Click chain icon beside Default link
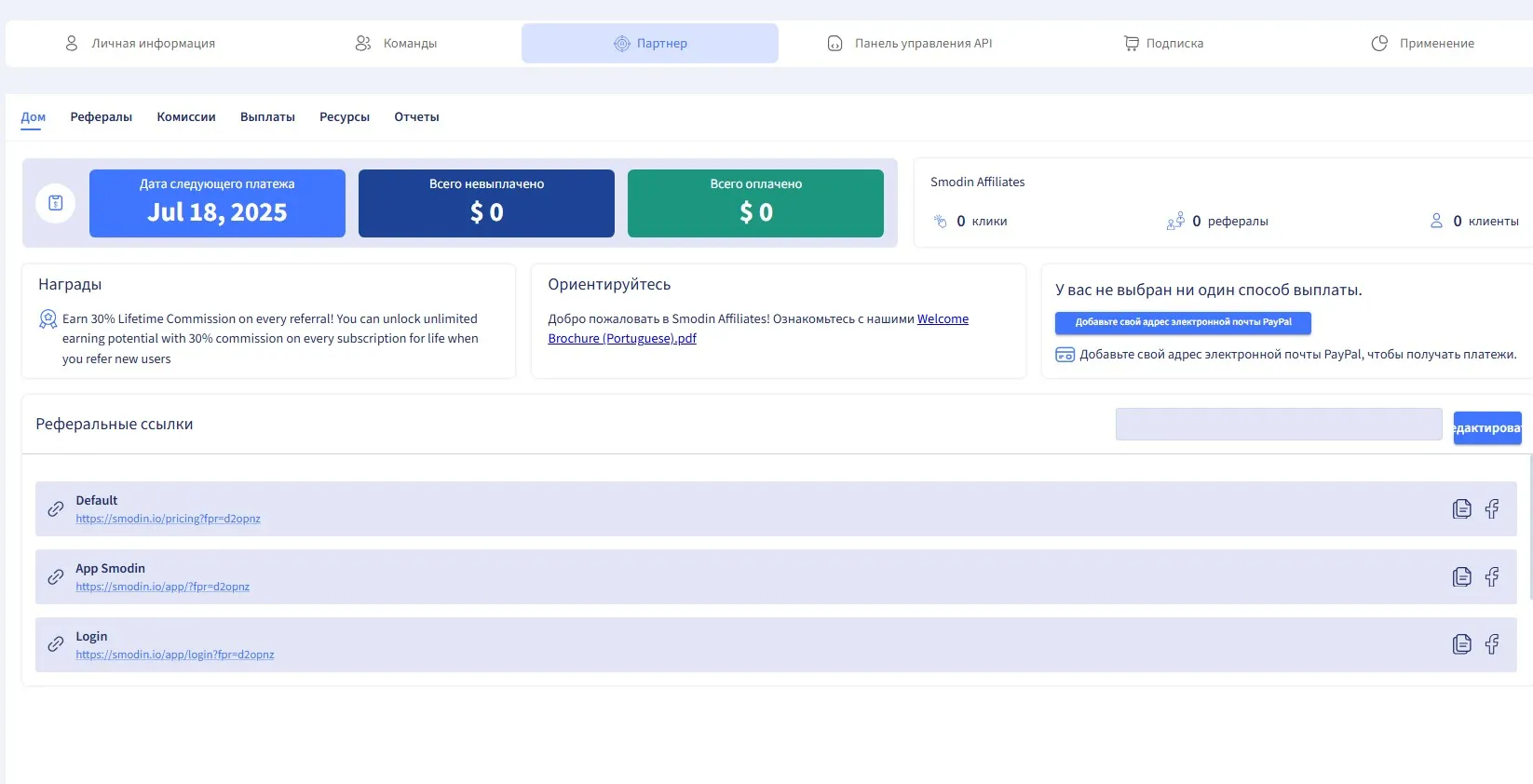Screen dimensions: 1533x784 [56, 509]
